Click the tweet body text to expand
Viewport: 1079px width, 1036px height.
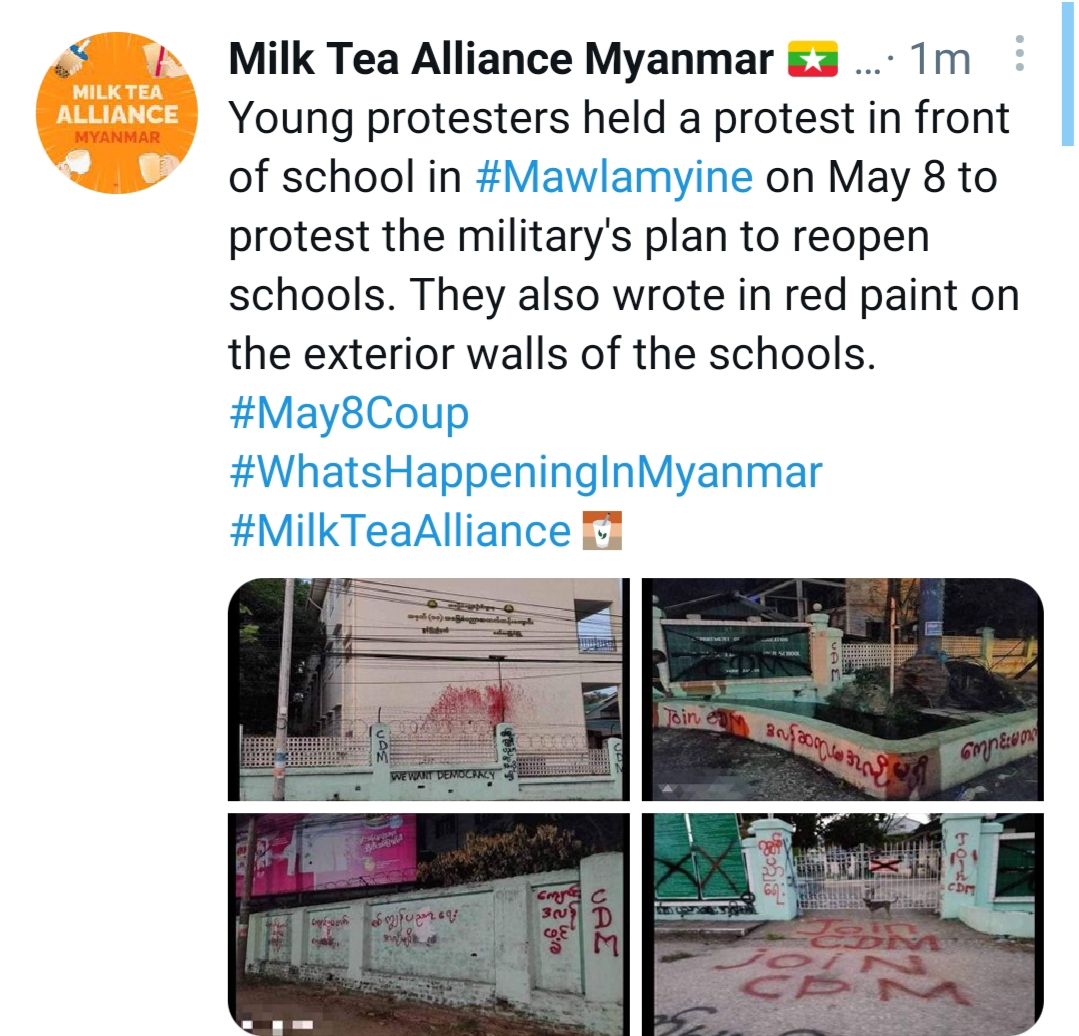coord(623,236)
